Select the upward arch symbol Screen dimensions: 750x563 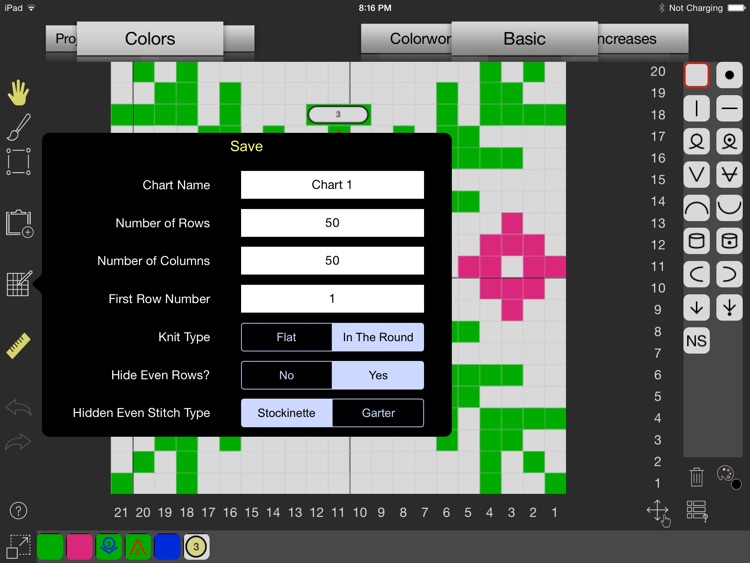(x=696, y=208)
